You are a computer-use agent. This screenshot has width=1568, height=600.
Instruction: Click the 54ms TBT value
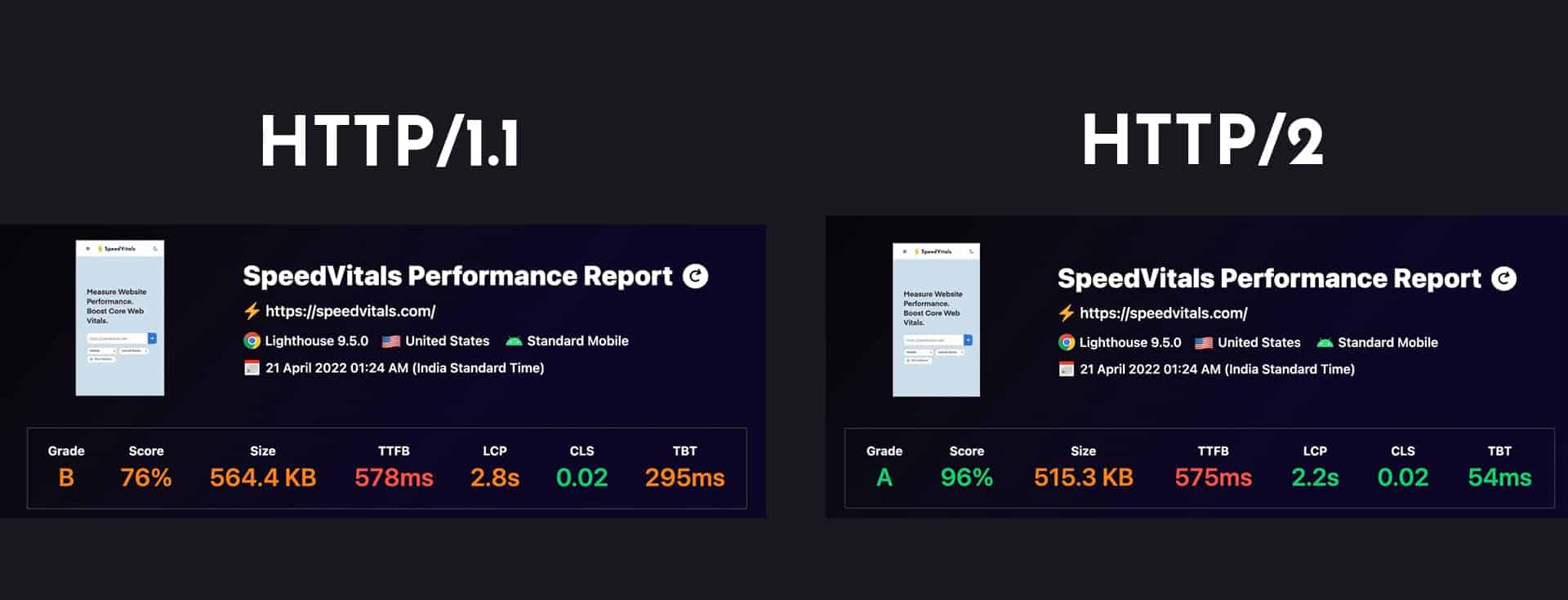click(1499, 478)
